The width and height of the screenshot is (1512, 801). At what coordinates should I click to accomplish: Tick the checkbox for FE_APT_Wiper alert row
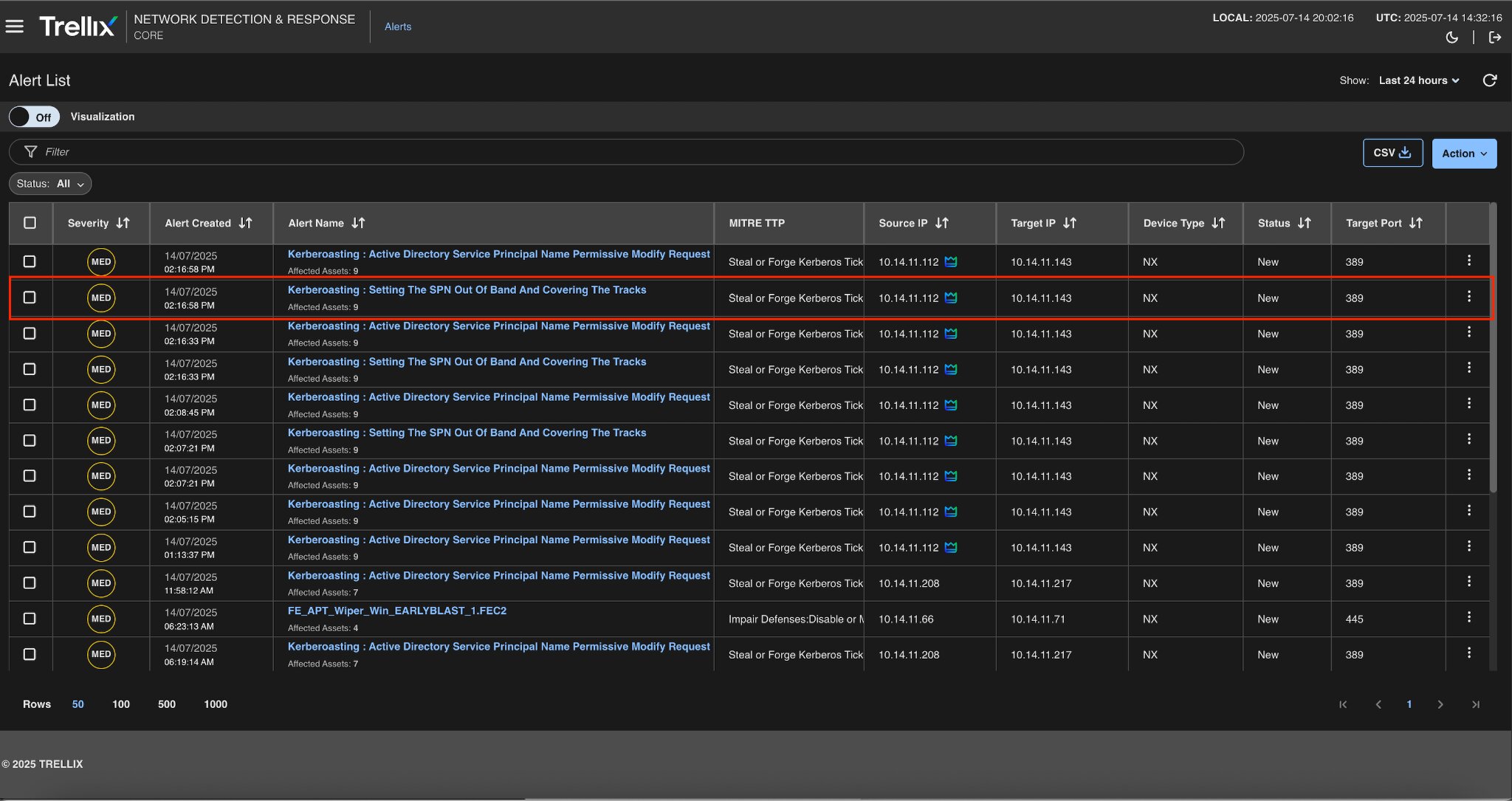(x=30, y=619)
